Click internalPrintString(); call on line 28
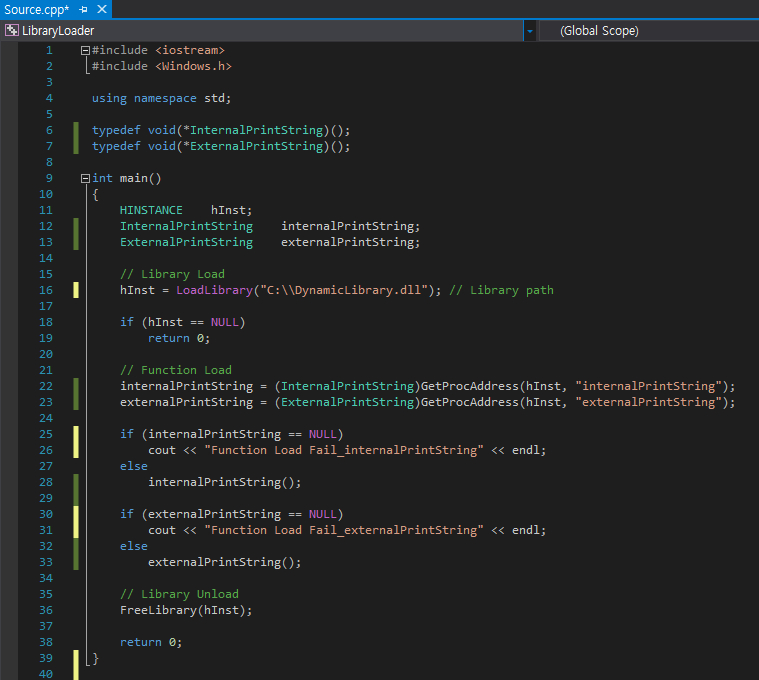759x680 pixels. 225,482
